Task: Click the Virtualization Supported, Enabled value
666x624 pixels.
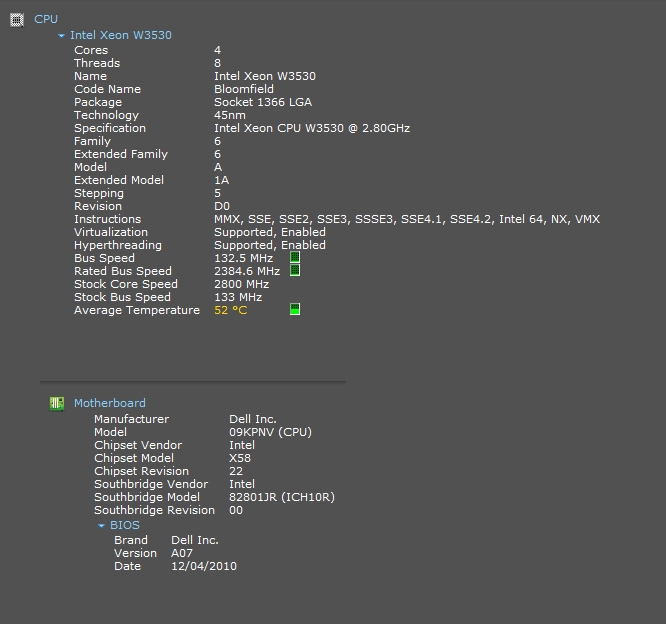Action: 270,232
